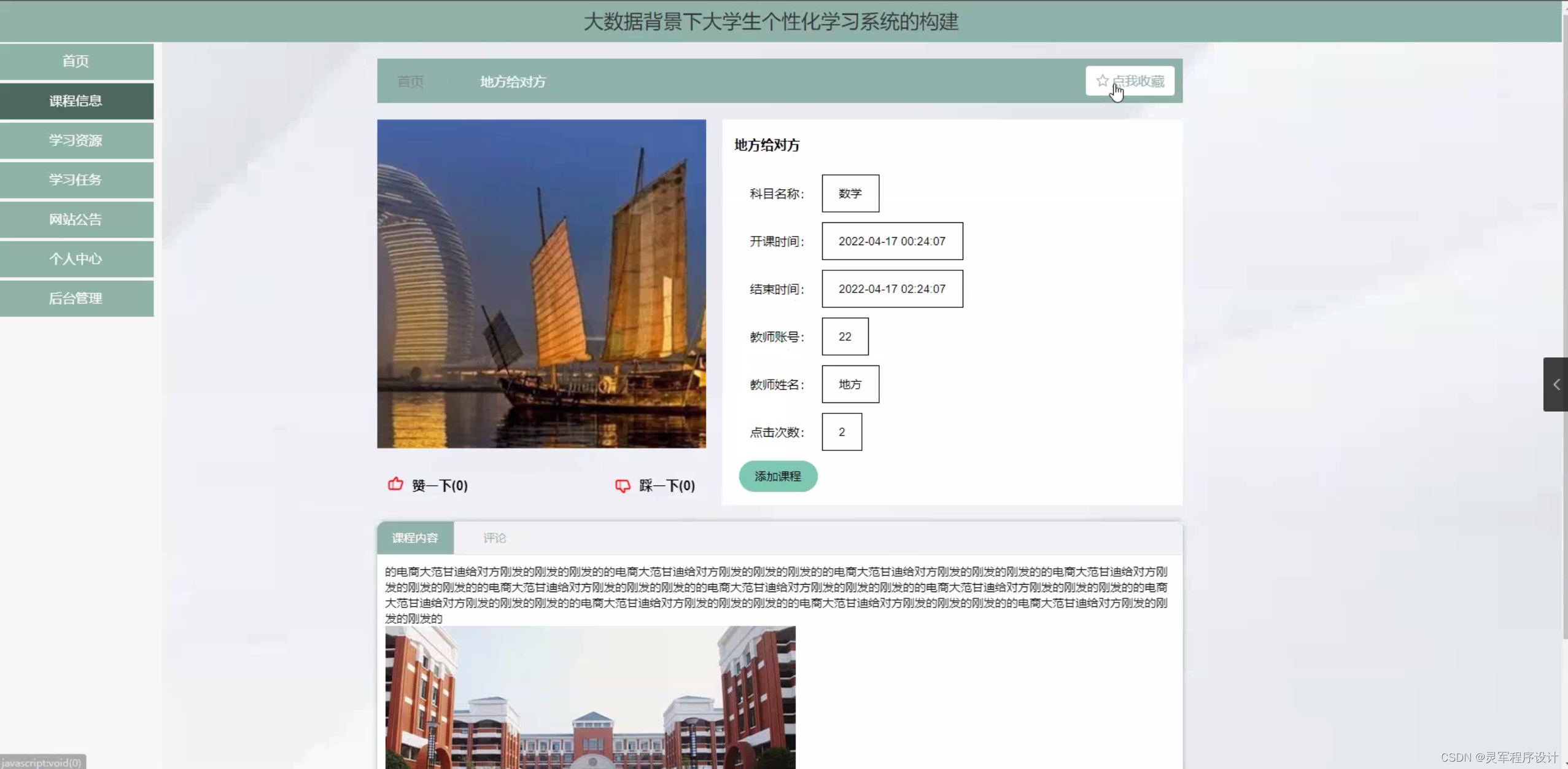Click the 首页 breadcrumb link
1568x769 pixels.
pyautogui.click(x=410, y=82)
